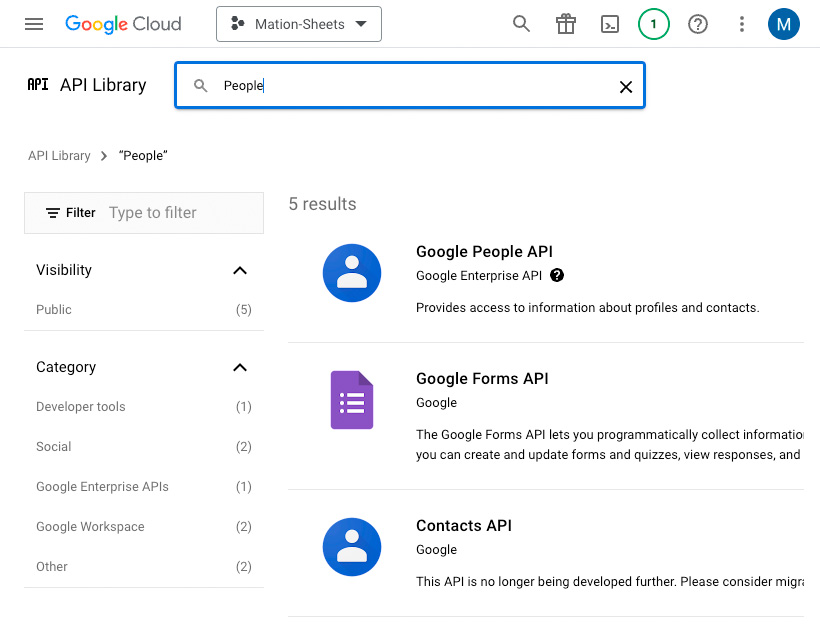Viewport: 820px width, 638px height.
Task: Click the search magnifier in top bar
Action: 521,24
